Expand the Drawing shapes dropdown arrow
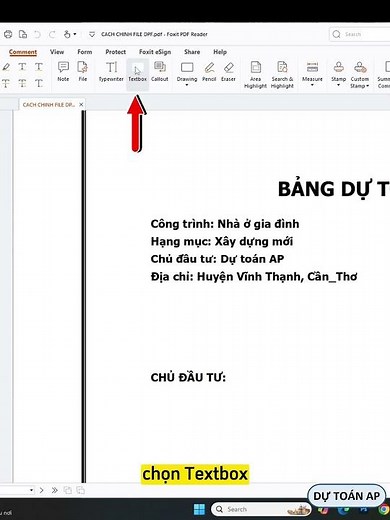390x520 pixels. tap(187, 85)
